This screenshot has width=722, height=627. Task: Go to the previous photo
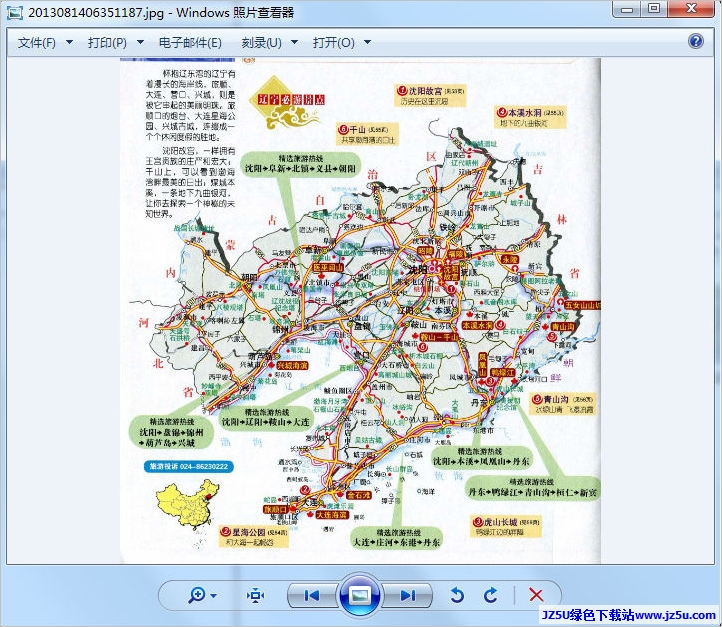pos(312,595)
